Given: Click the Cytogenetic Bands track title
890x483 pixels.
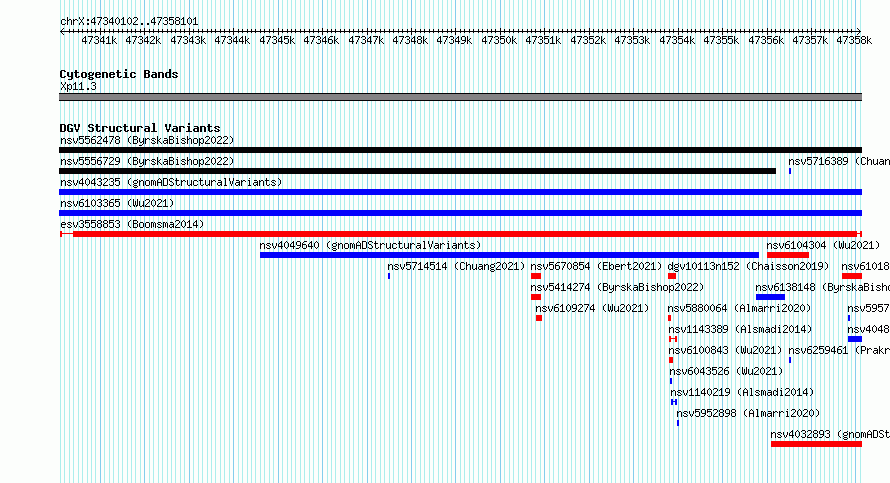Looking at the screenshot, I should (119, 74).
